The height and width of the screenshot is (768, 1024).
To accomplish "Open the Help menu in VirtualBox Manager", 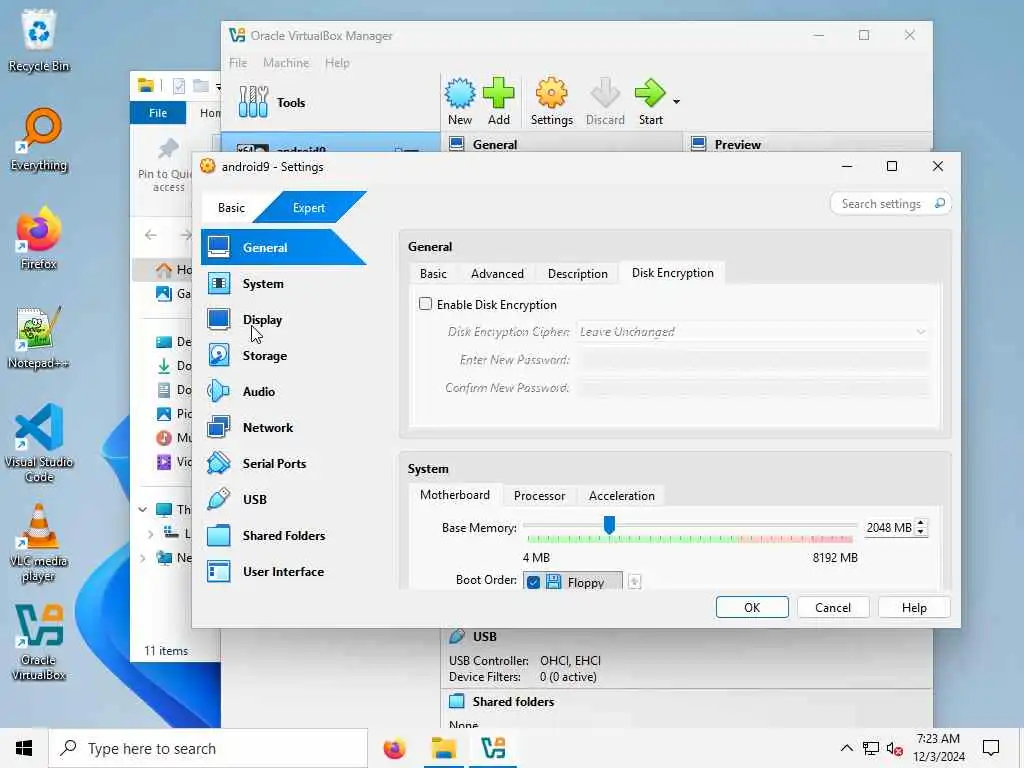I will pos(337,63).
